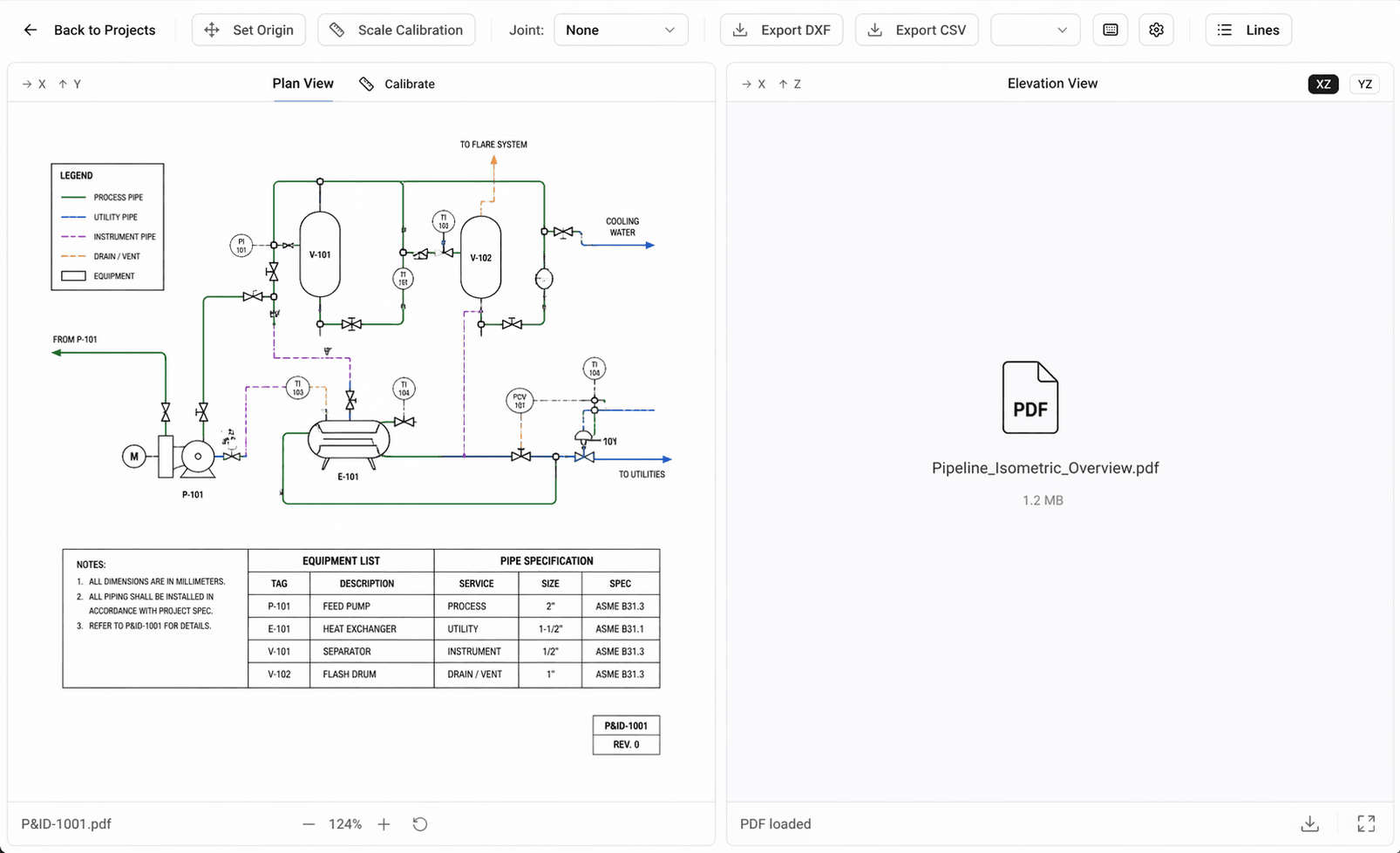Image resolution: width=1400 pixels, height=853 pixels.
Task: Reset zoom with the rotate arrow icon
Action: pyautogui.click(x=420, y=824)
